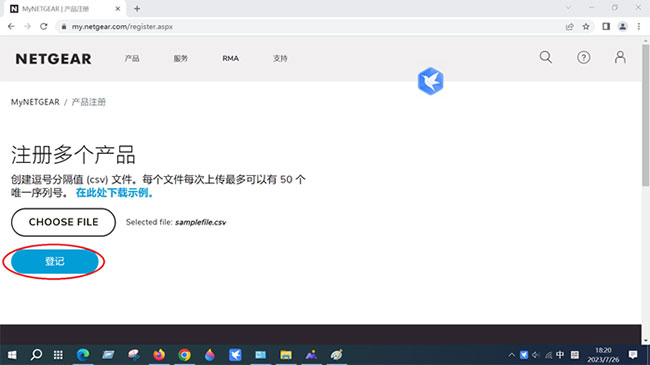Viewport: 650px width, 365px height.
Task: Launch Firefox from taskbar
Action: coord(159,355)
